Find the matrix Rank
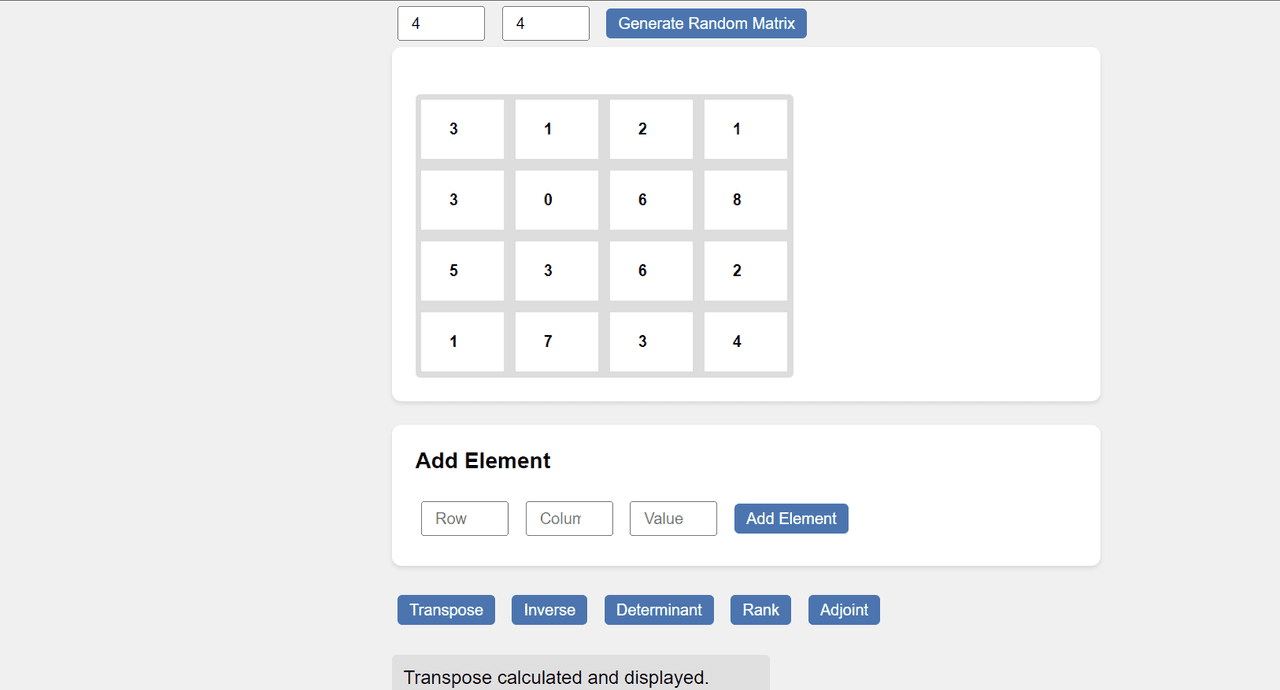Screen dimensions: 1280x690 coord(760,610)
